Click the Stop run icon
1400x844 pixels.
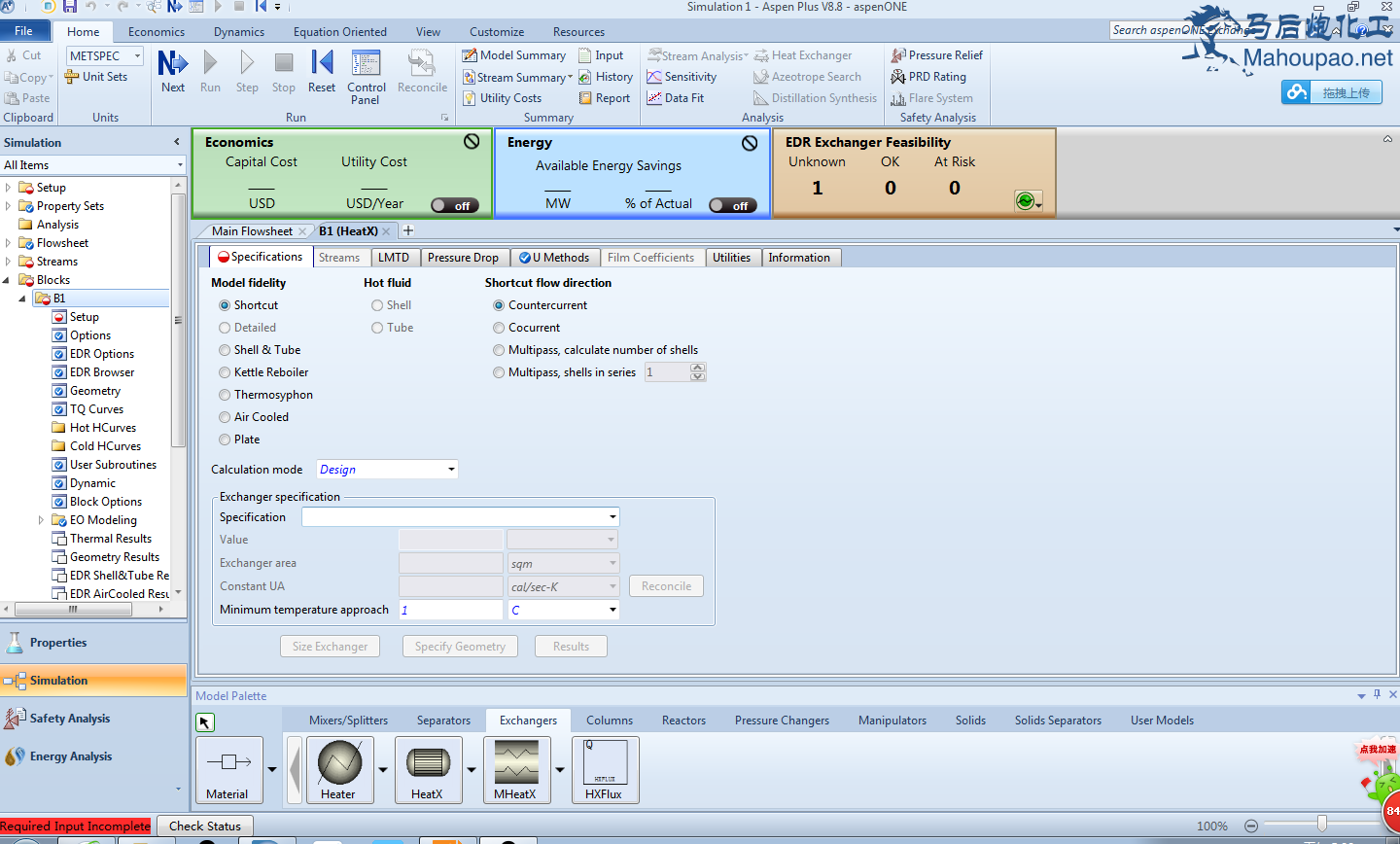(284, 63)
